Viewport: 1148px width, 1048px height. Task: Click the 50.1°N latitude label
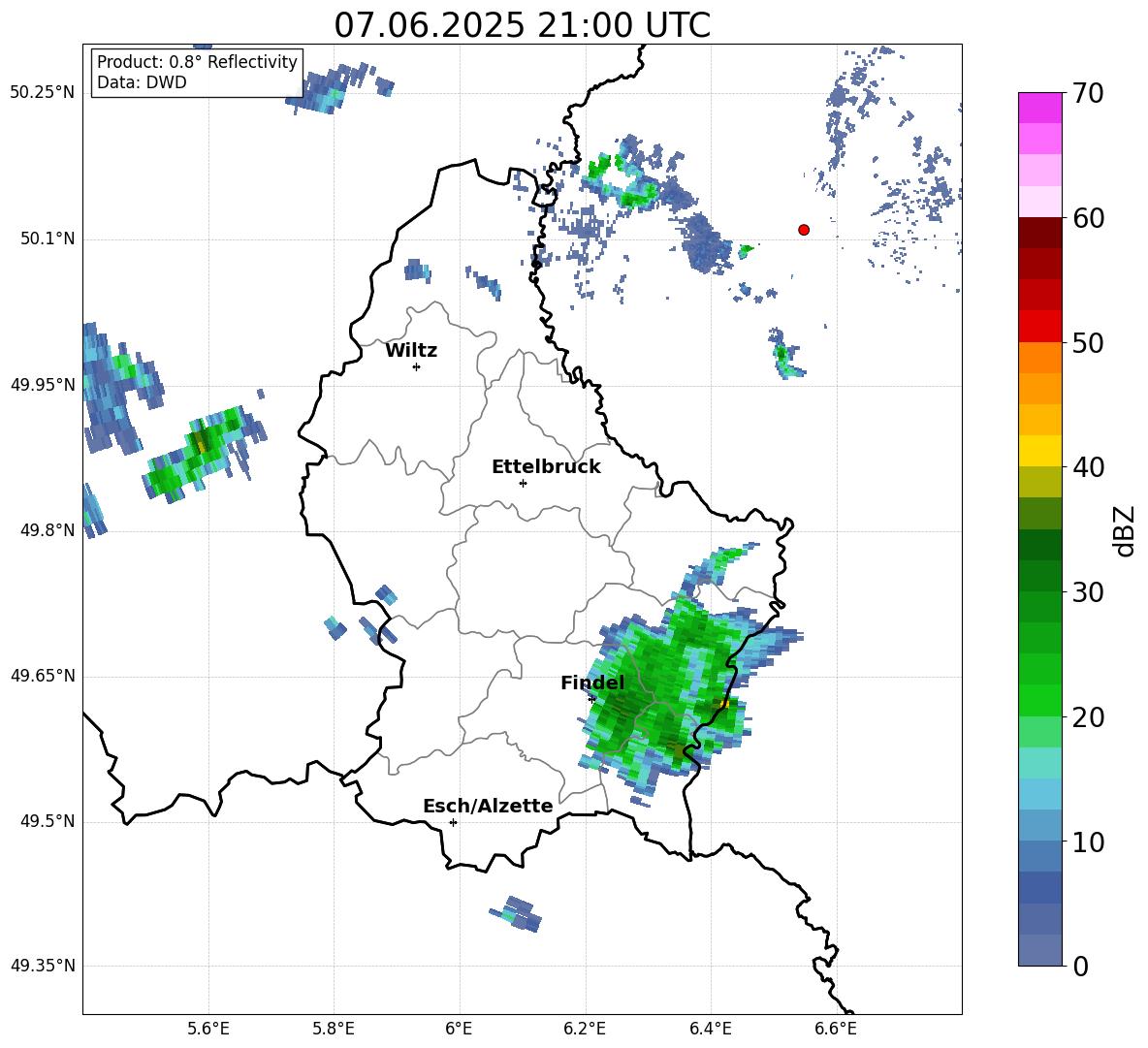coord(48,238)
